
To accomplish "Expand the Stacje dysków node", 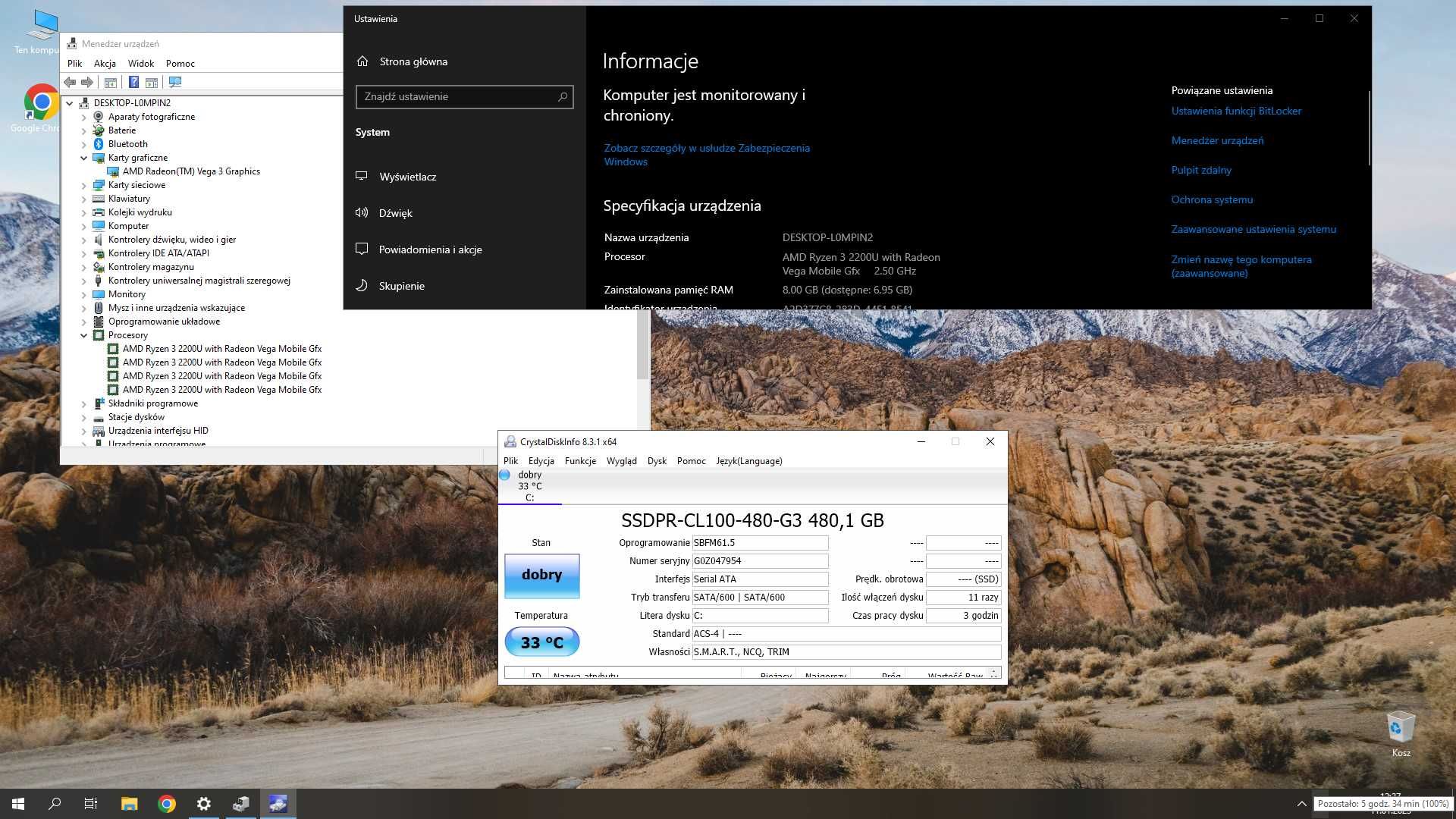I will [x=84, y=417].
